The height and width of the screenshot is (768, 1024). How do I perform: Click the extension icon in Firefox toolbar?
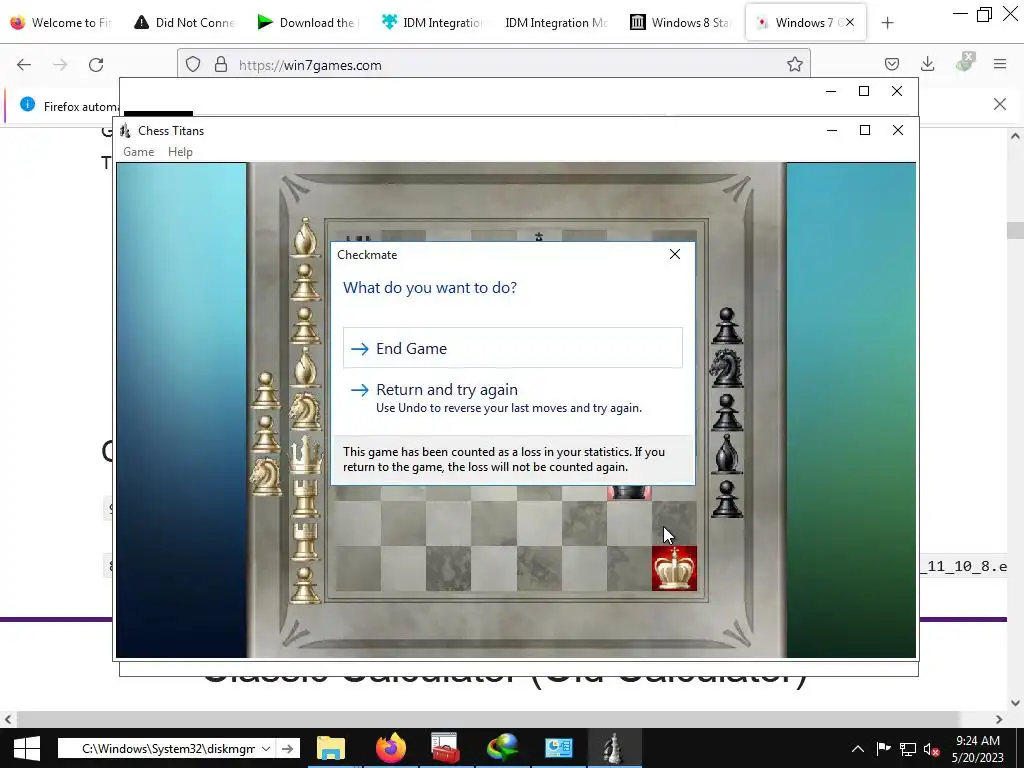click(x=965, y=62)
